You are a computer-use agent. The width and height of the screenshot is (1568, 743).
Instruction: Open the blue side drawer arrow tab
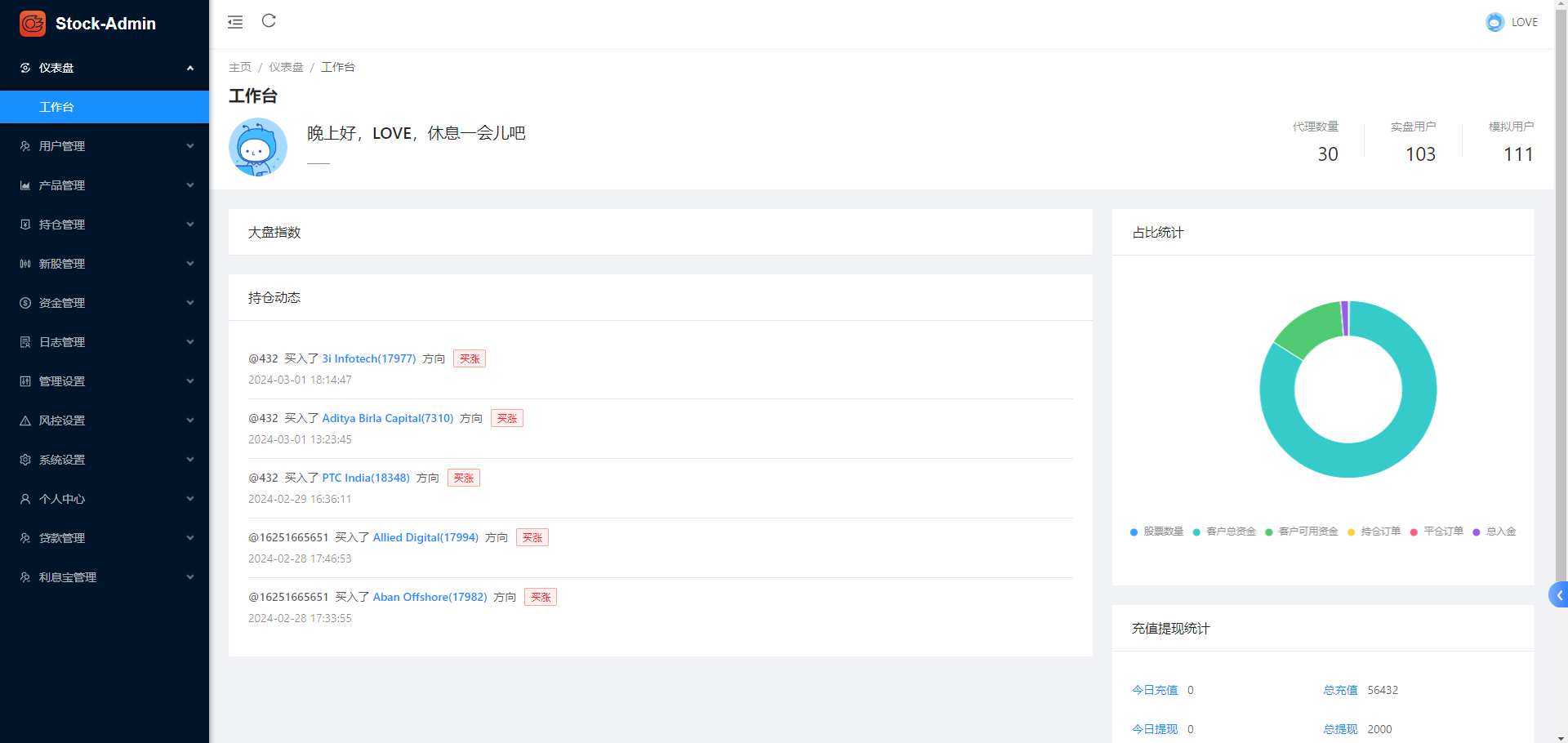coord(1558,595)
